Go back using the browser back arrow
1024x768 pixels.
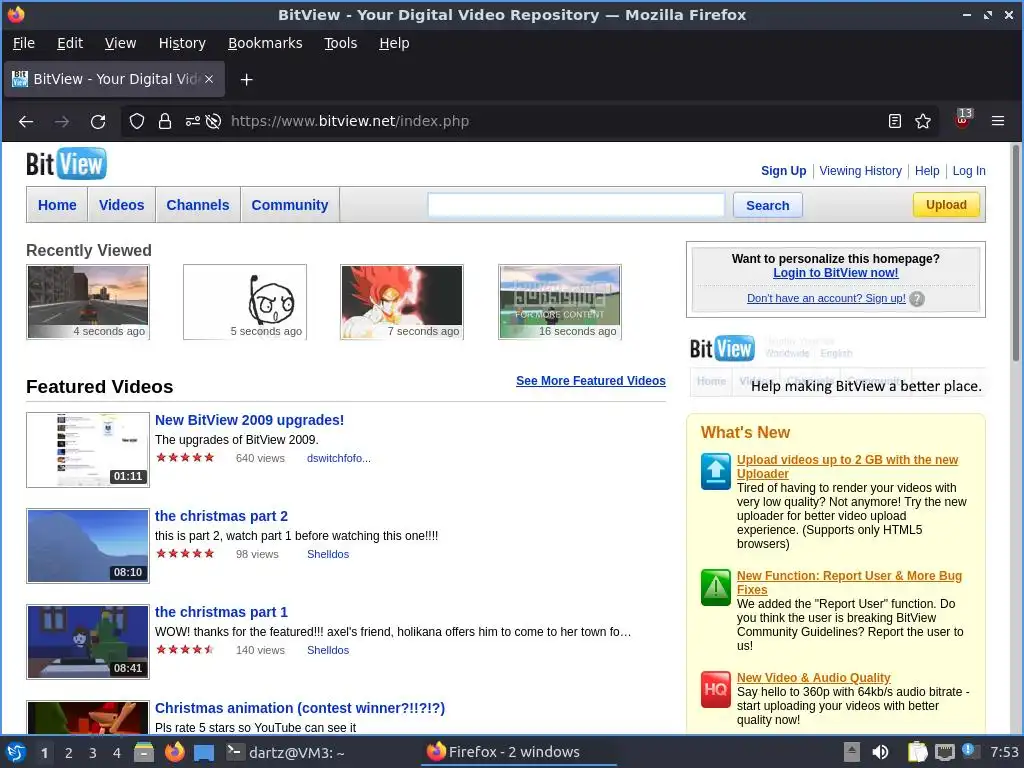[x=26, y=121]
